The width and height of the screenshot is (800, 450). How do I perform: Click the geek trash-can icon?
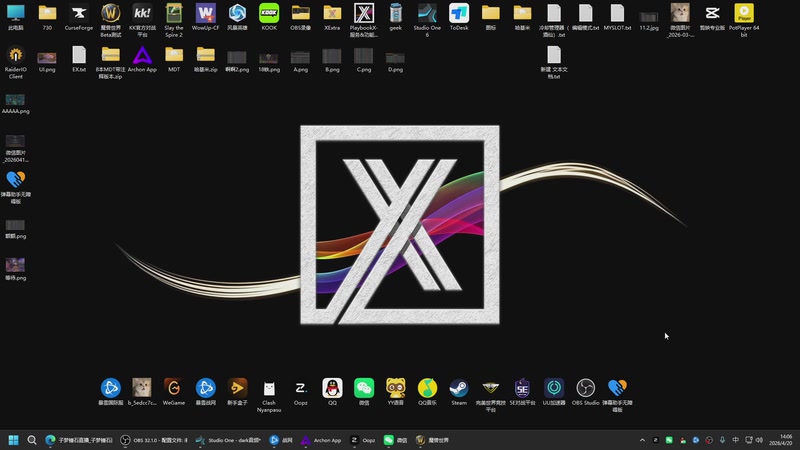[x=395, y=17]
